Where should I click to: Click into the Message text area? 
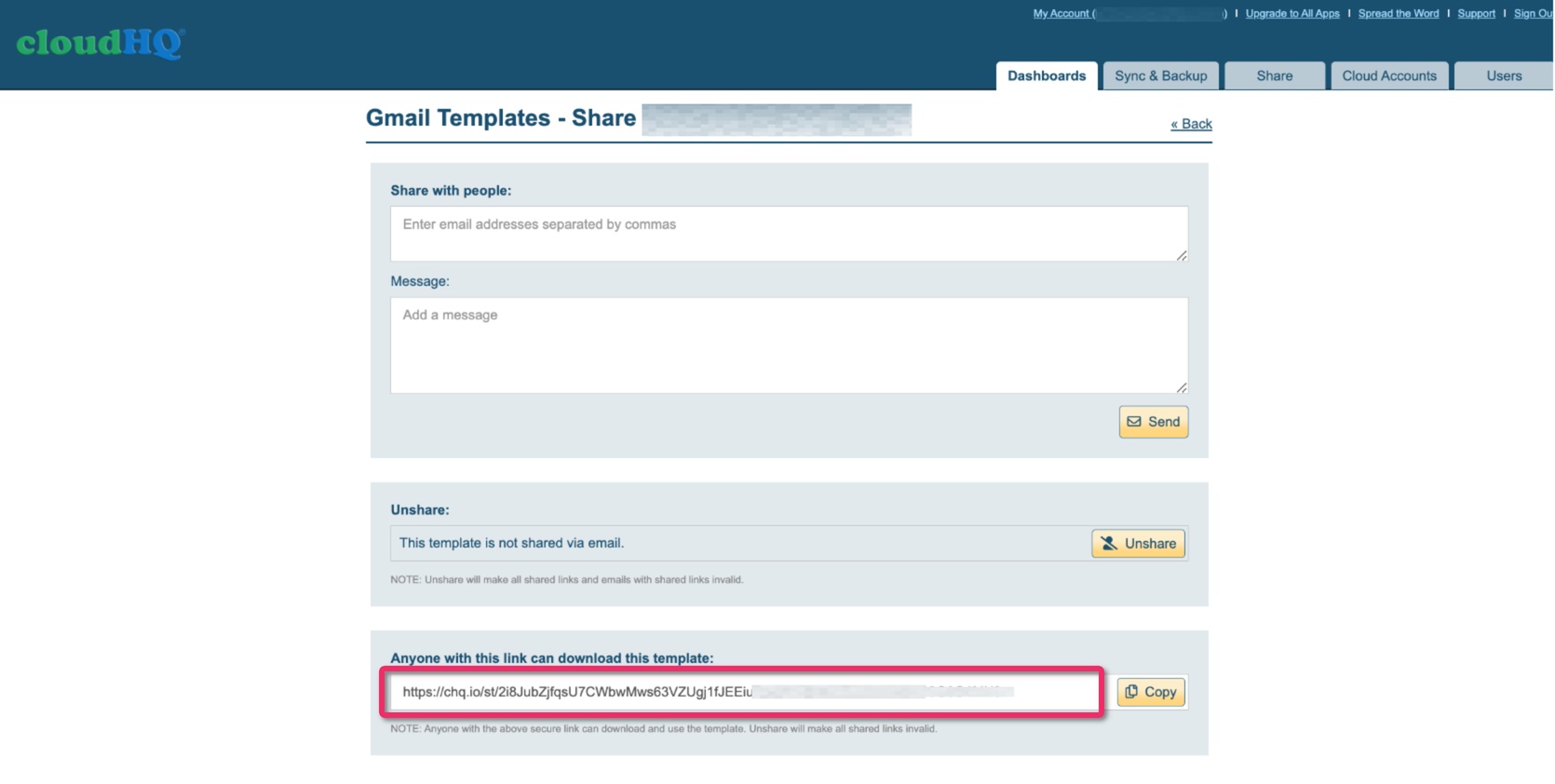(790, 345)
